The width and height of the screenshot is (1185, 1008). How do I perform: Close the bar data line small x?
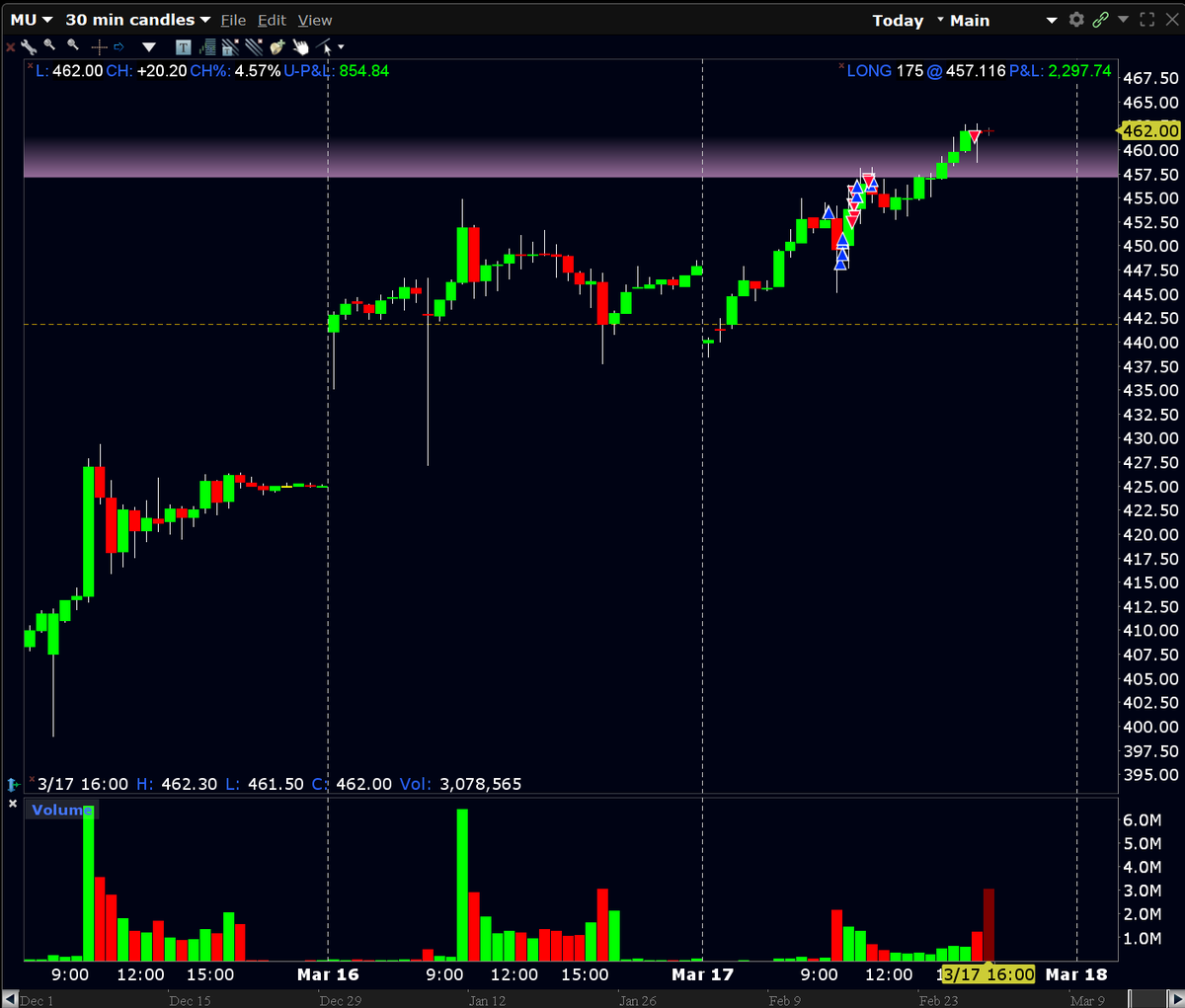tap(31, 779)
